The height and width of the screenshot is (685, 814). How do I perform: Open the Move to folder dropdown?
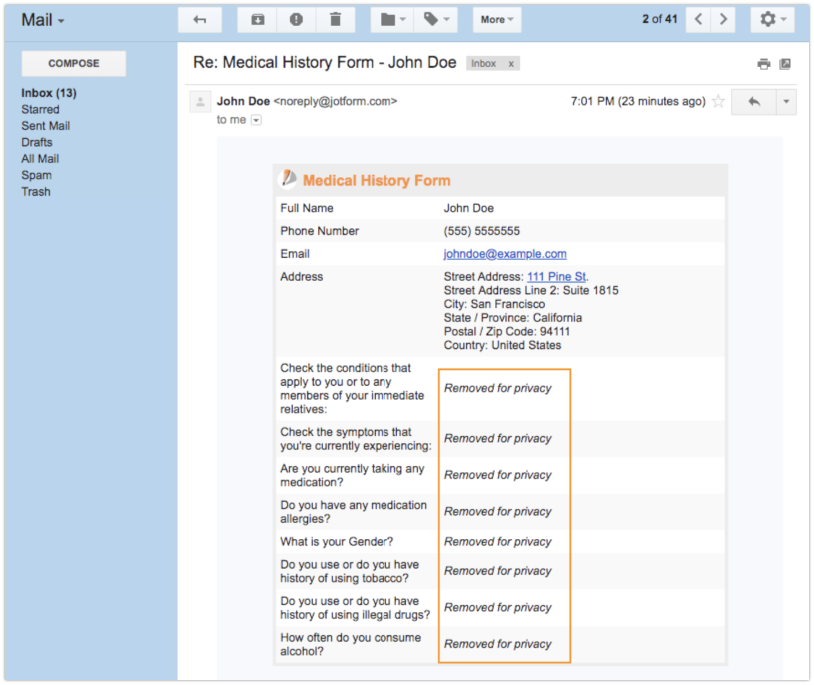point(393,19)
